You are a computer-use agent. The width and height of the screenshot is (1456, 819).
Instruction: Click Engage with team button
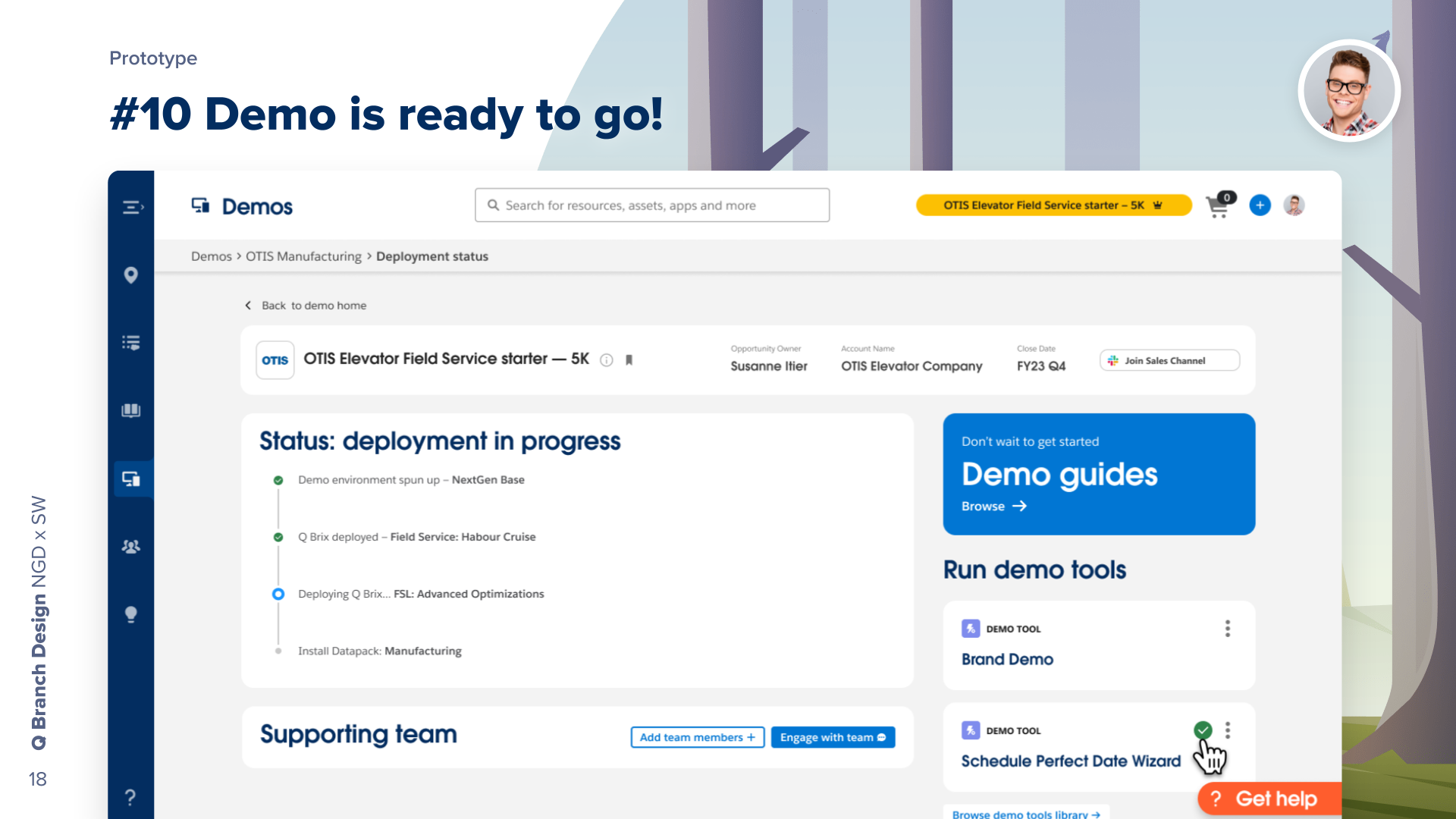click(x=833, y=737)
